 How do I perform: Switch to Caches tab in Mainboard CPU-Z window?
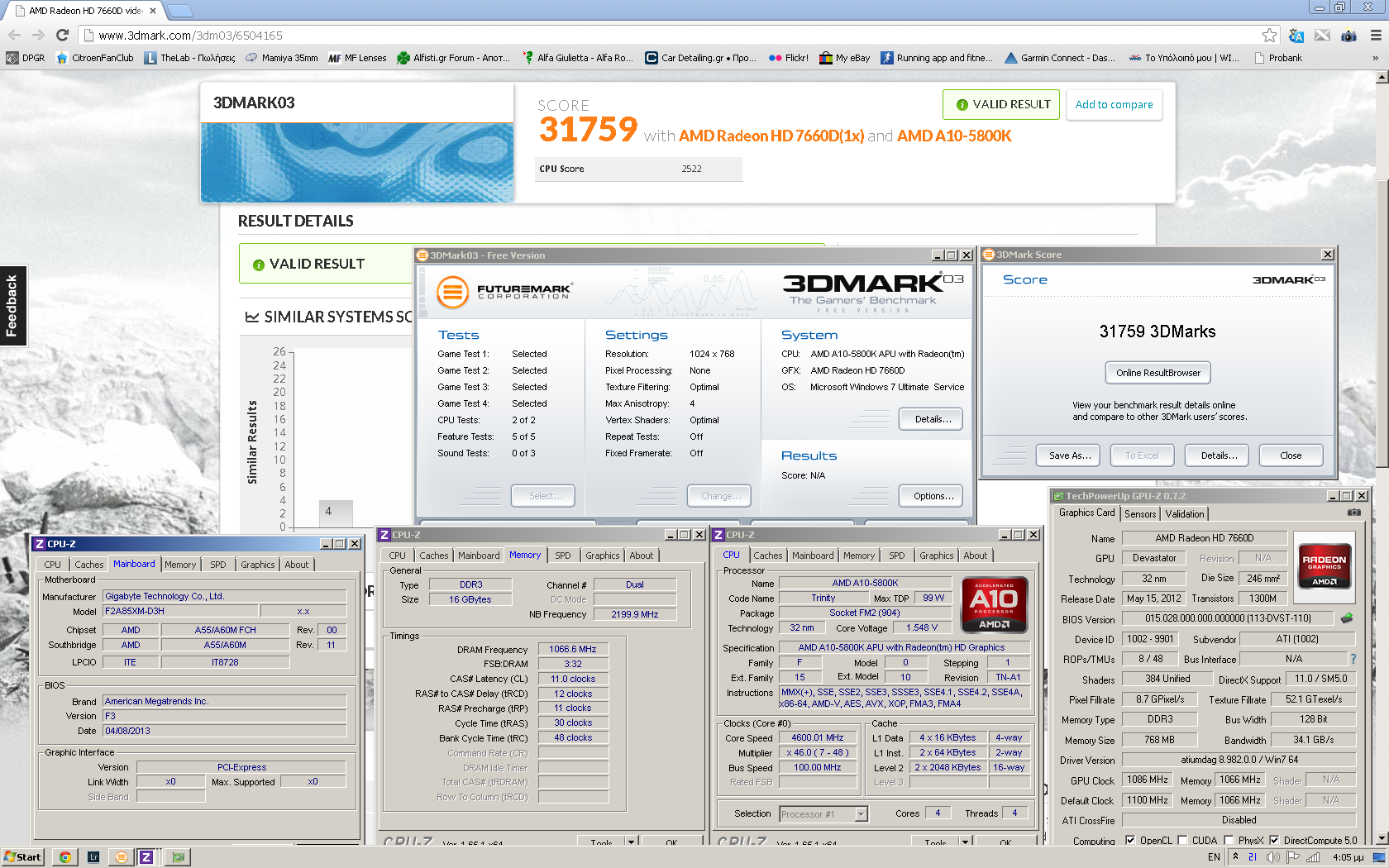pyautogui.click(x=89, y=565)
